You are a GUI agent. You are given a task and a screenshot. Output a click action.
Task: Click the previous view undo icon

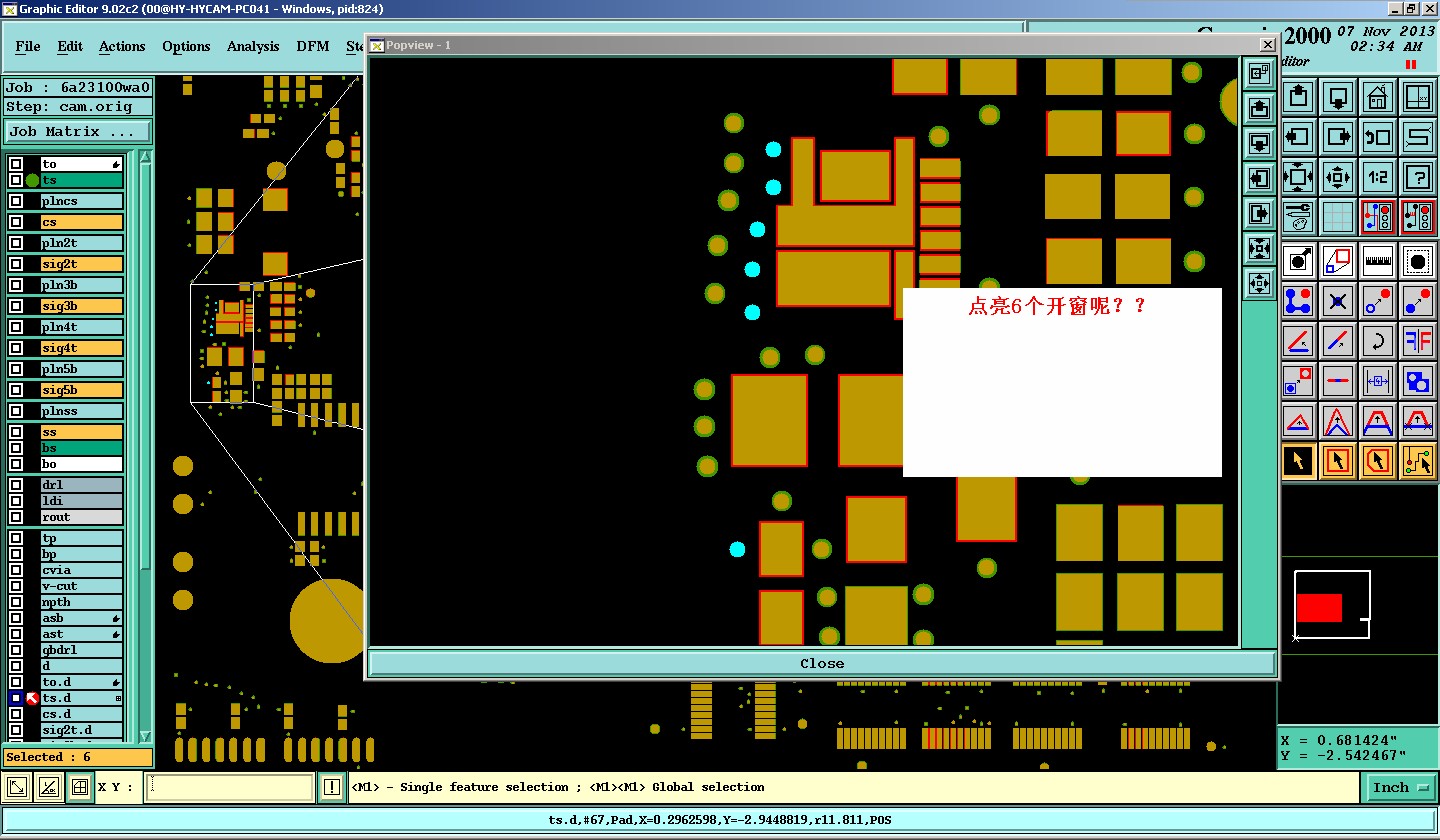1378,137
